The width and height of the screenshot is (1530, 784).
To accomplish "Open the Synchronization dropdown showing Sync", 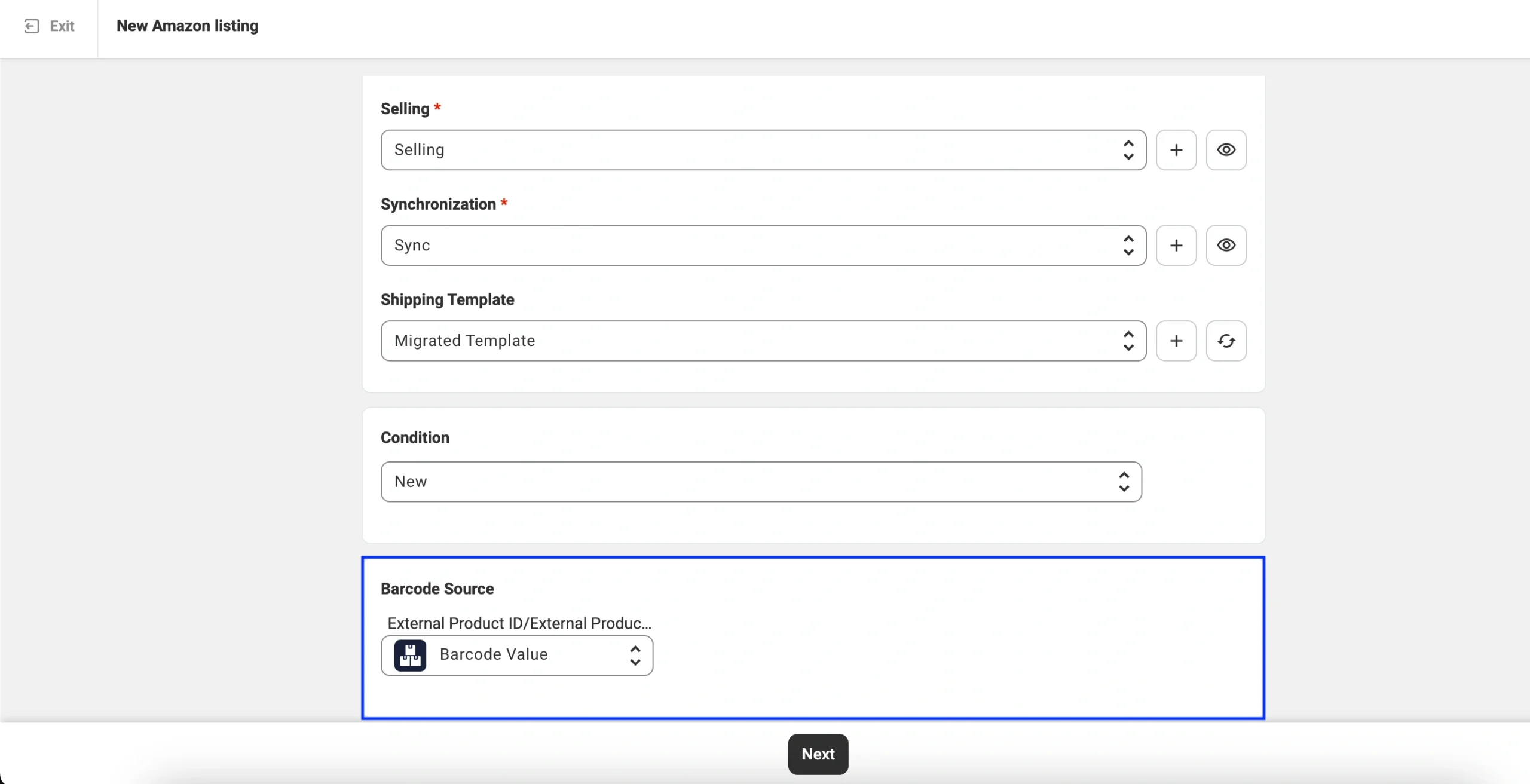I will click(x=763, y=246).
